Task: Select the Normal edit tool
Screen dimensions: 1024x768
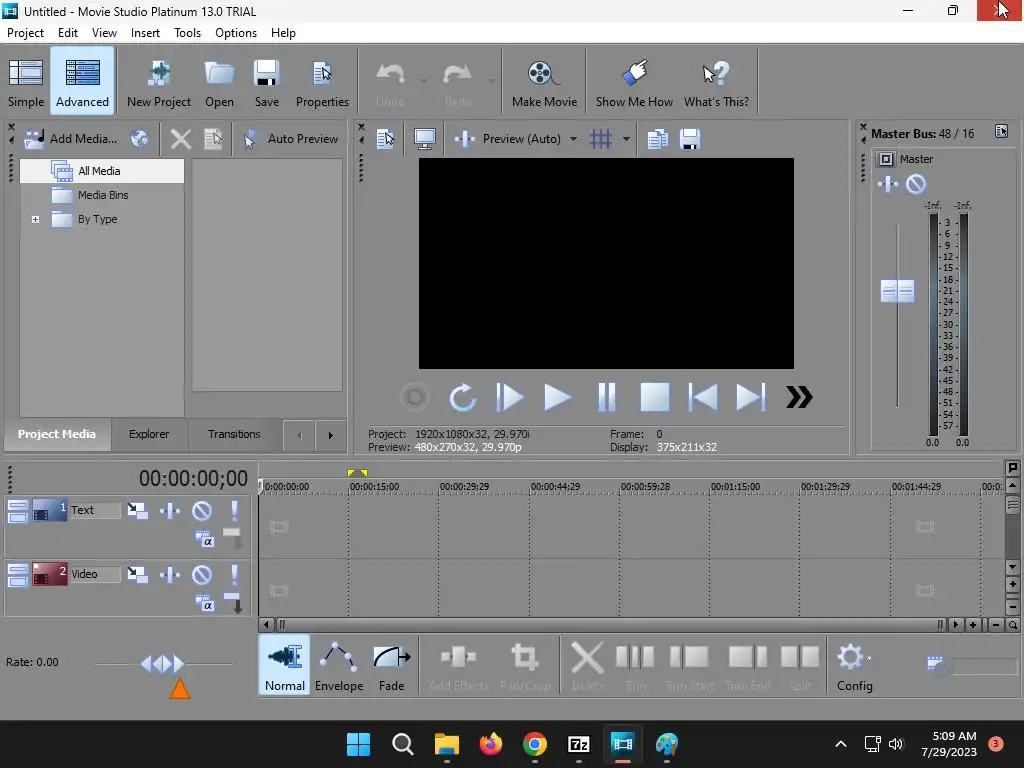Action: point(284,665)
